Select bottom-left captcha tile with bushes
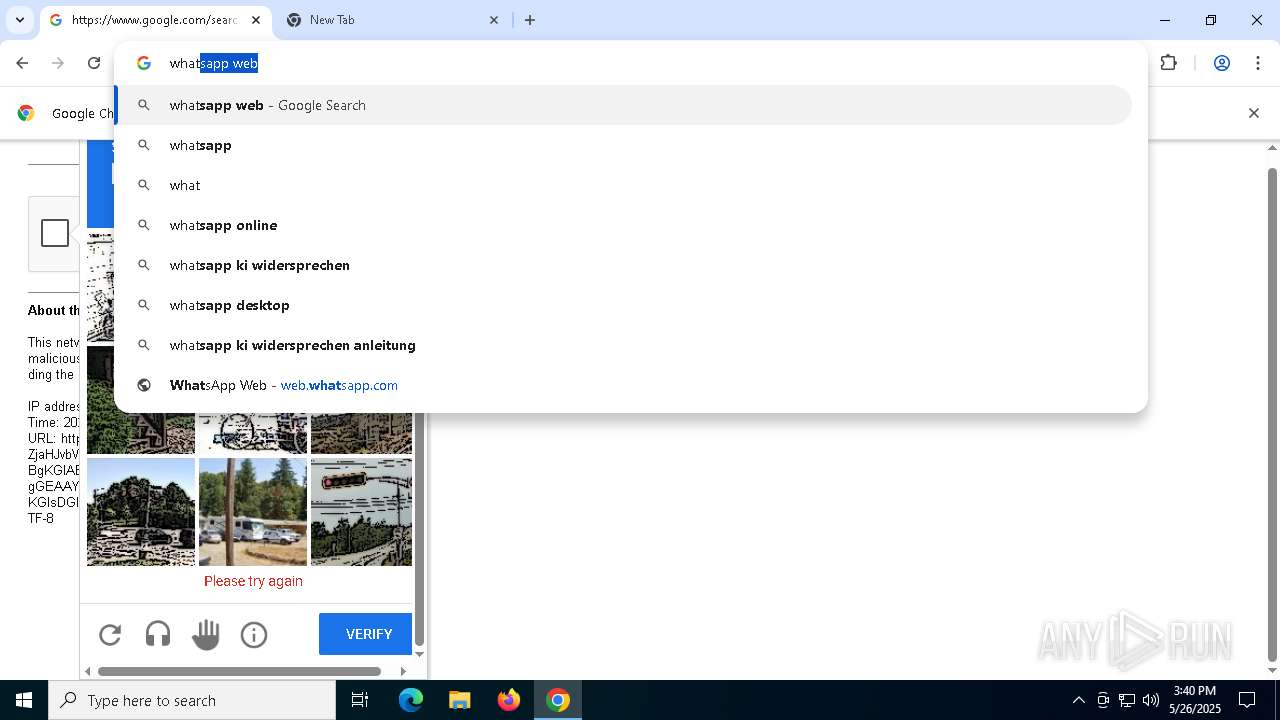Image resolution: width=1280 pixels, height=720 pixels. (141, 512)
